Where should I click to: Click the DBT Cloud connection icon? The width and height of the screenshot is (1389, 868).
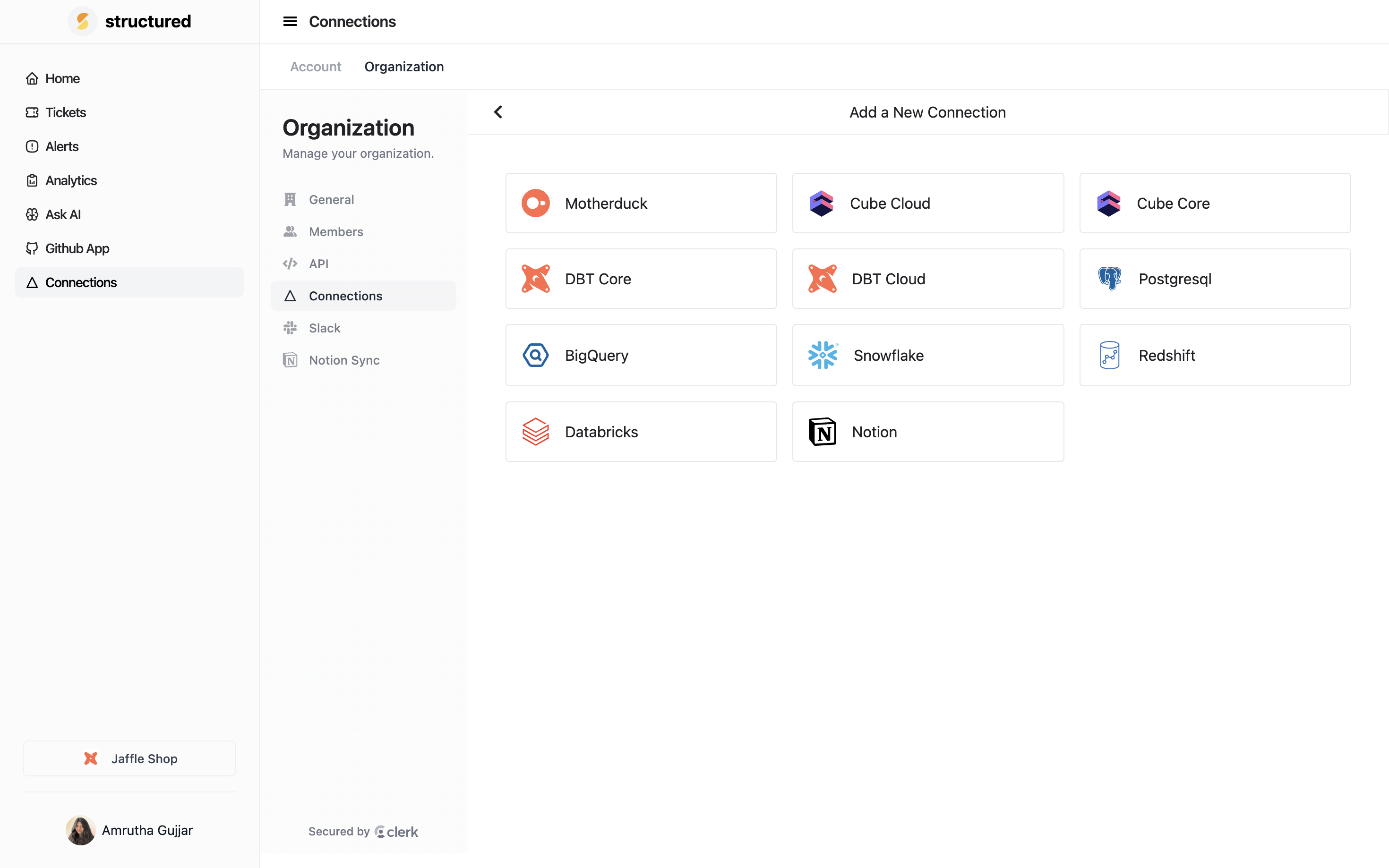coord(822,279)
